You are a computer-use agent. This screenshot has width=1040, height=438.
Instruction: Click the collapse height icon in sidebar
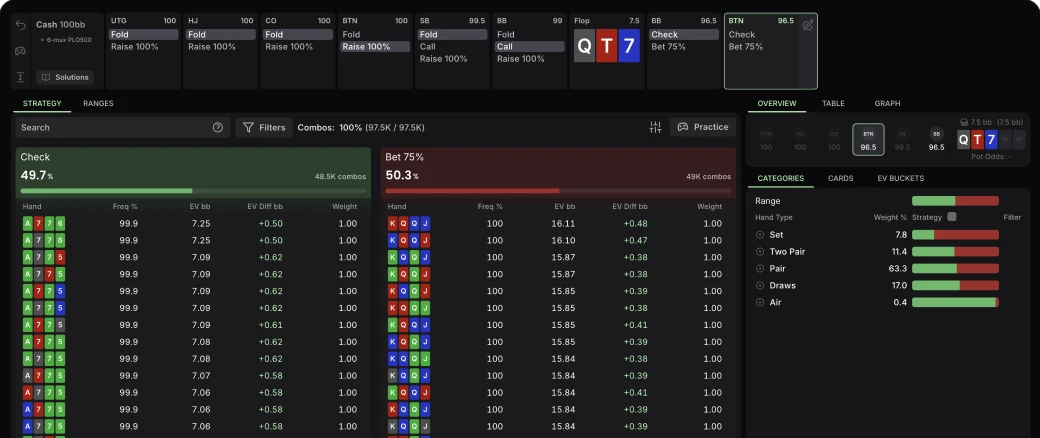pos(21,78)
